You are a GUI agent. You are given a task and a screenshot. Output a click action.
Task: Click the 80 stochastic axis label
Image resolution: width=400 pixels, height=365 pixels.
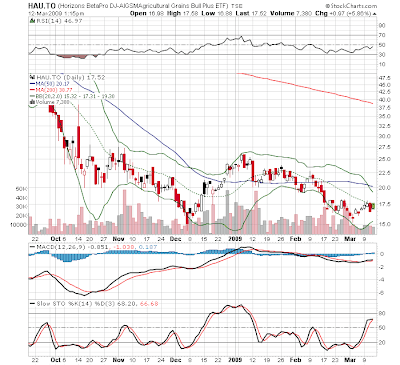[x=381, y=313]
